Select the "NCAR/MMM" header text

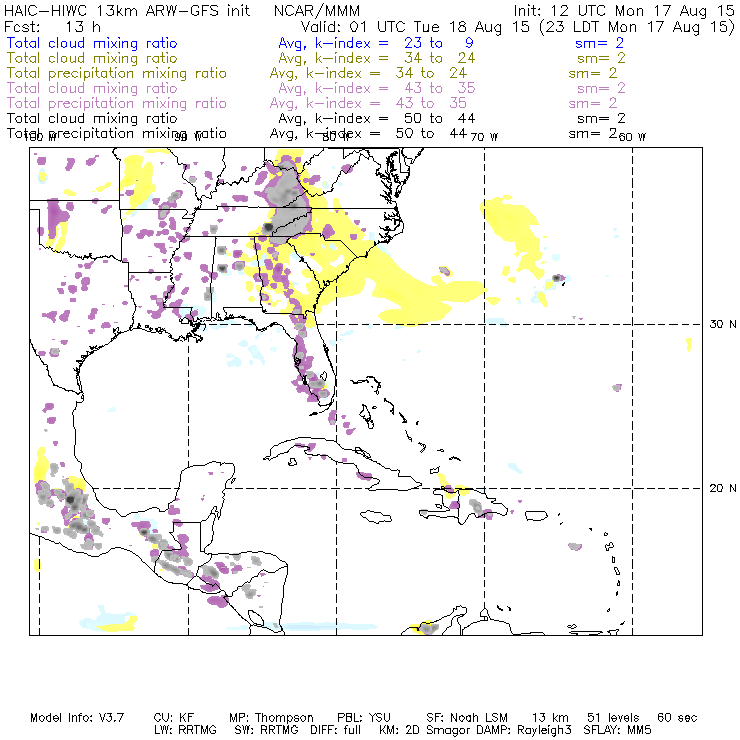[x=317, y=10]
